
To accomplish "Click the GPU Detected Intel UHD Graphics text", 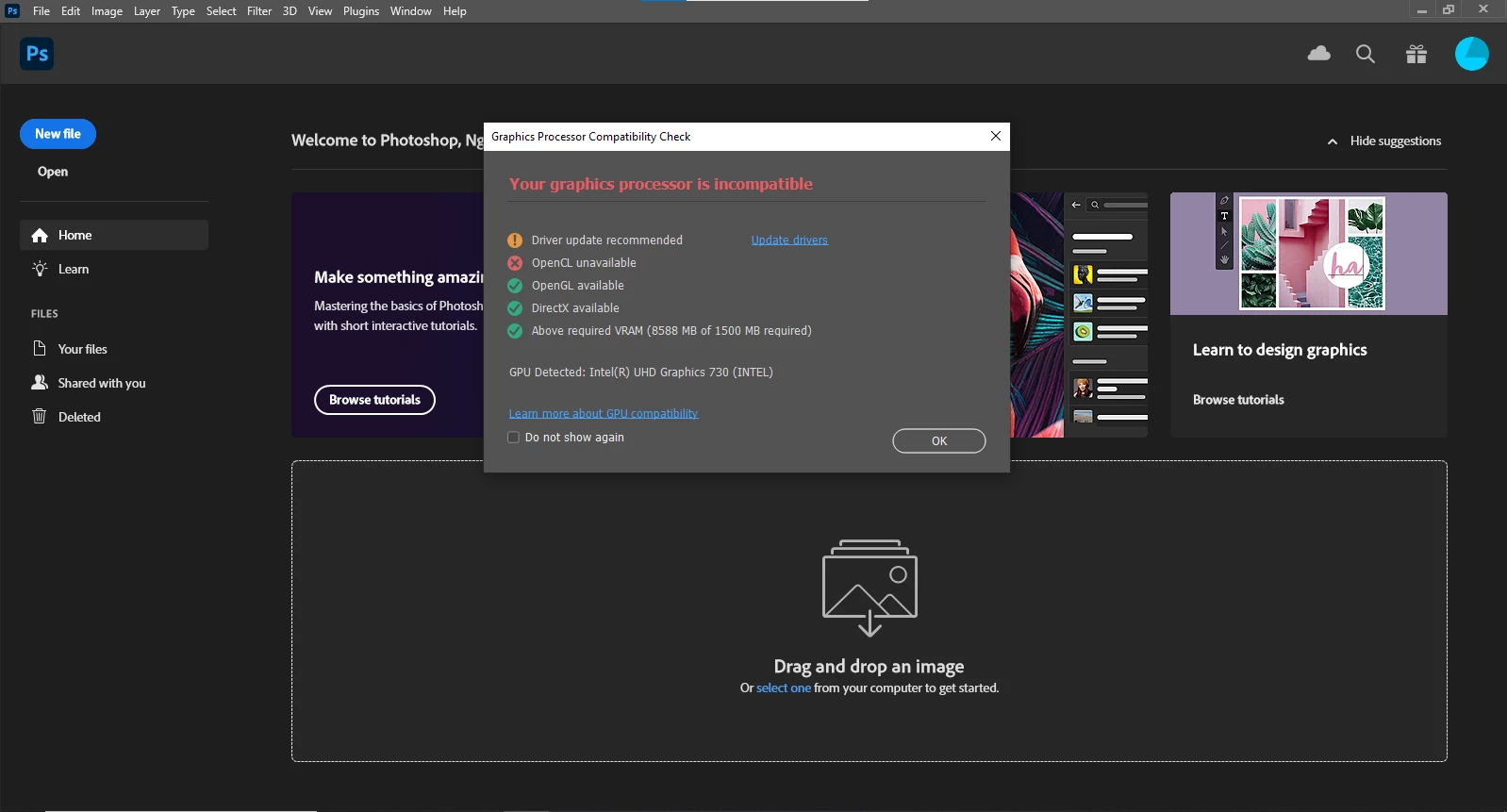I will click(x=641, y=373).
